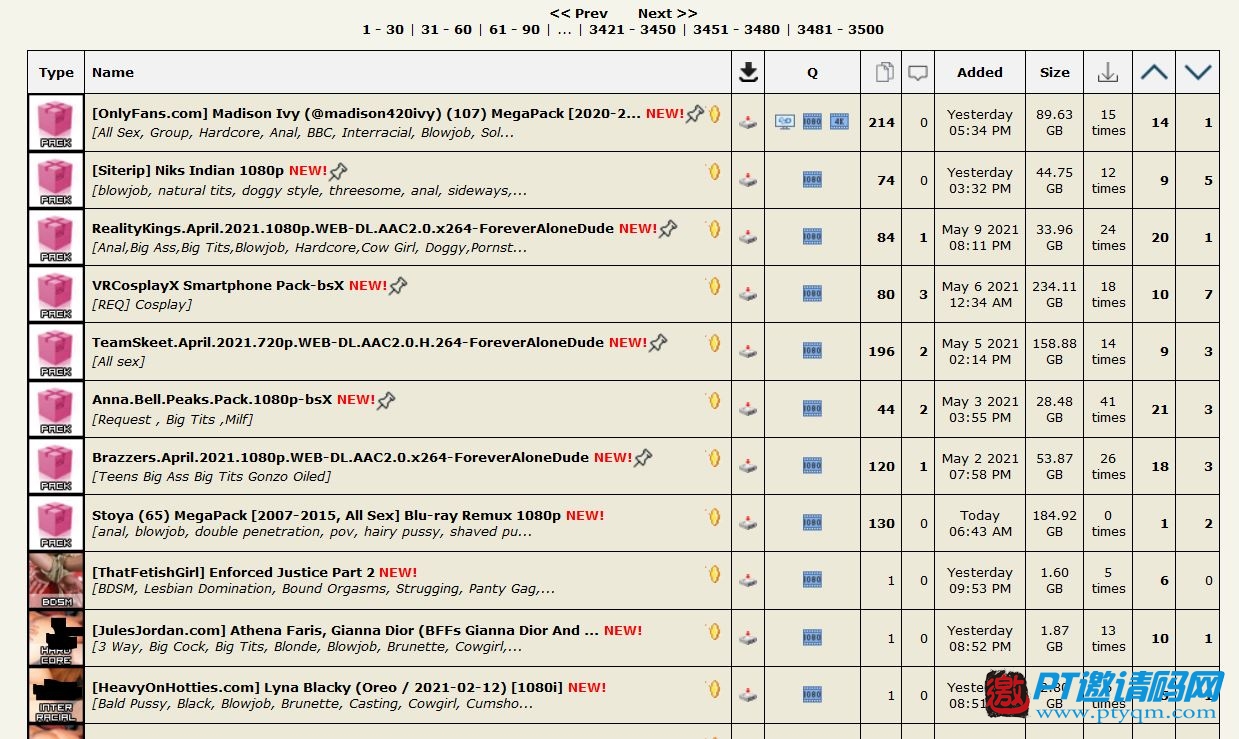Click the 1080 quality icon on Niks Indian row
Screen dimensions: 1239x739
click(812, 180)
